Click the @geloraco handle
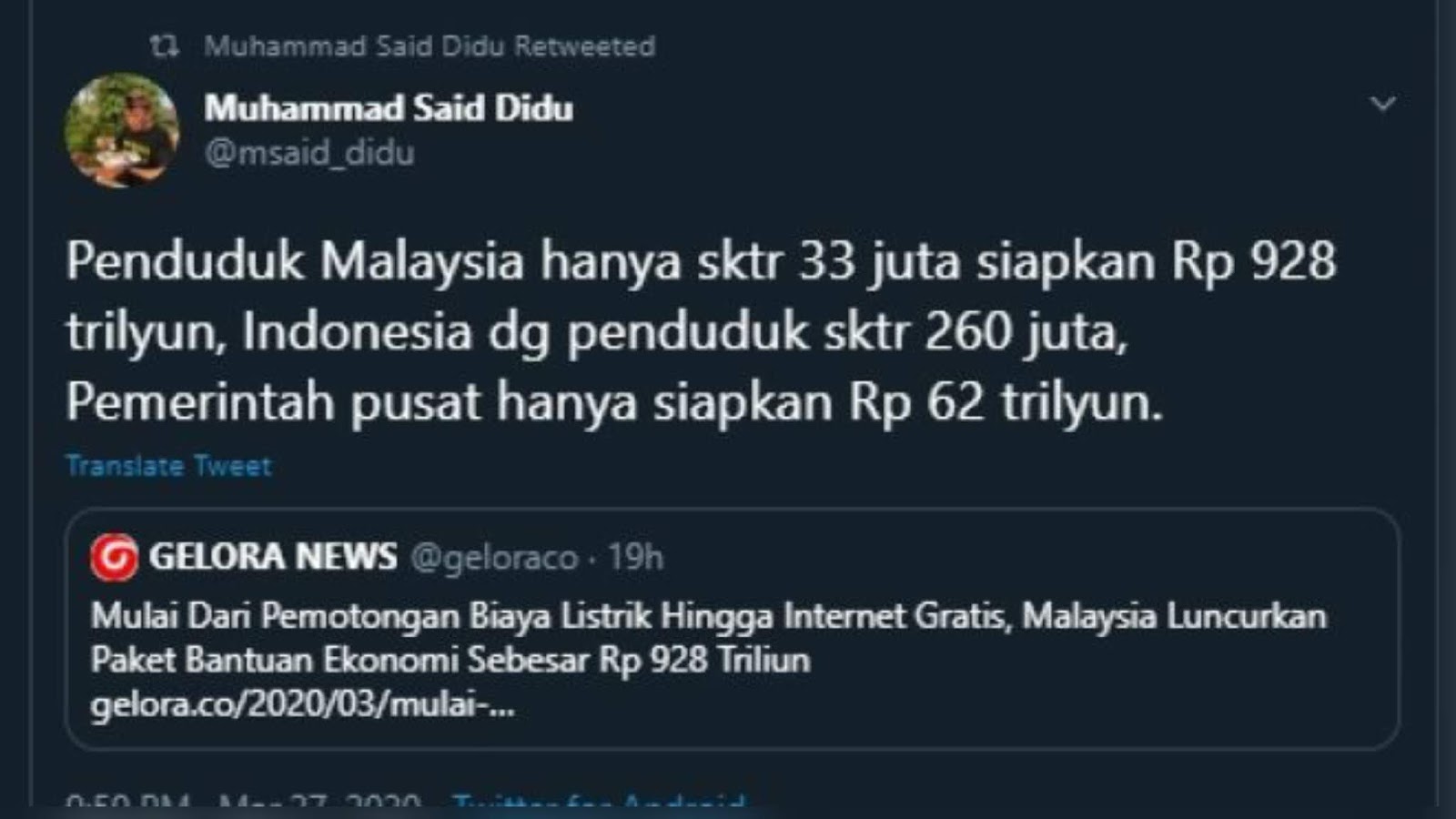 tap(494, 557)
